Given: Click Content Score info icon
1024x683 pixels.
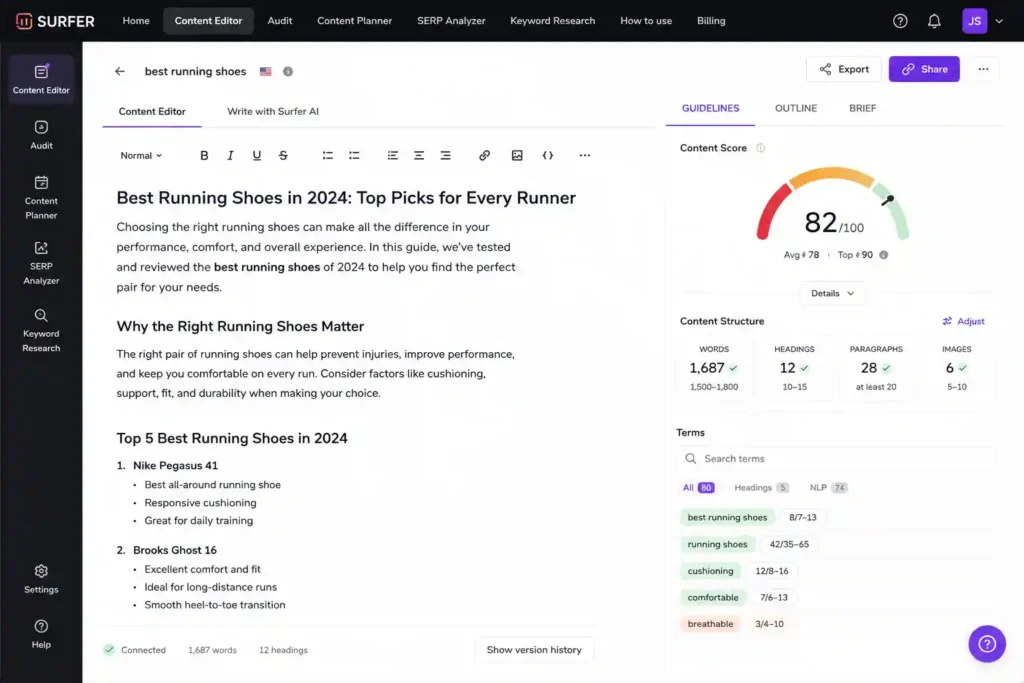Looking at the screenshot, I should click(x=760, y=148).
